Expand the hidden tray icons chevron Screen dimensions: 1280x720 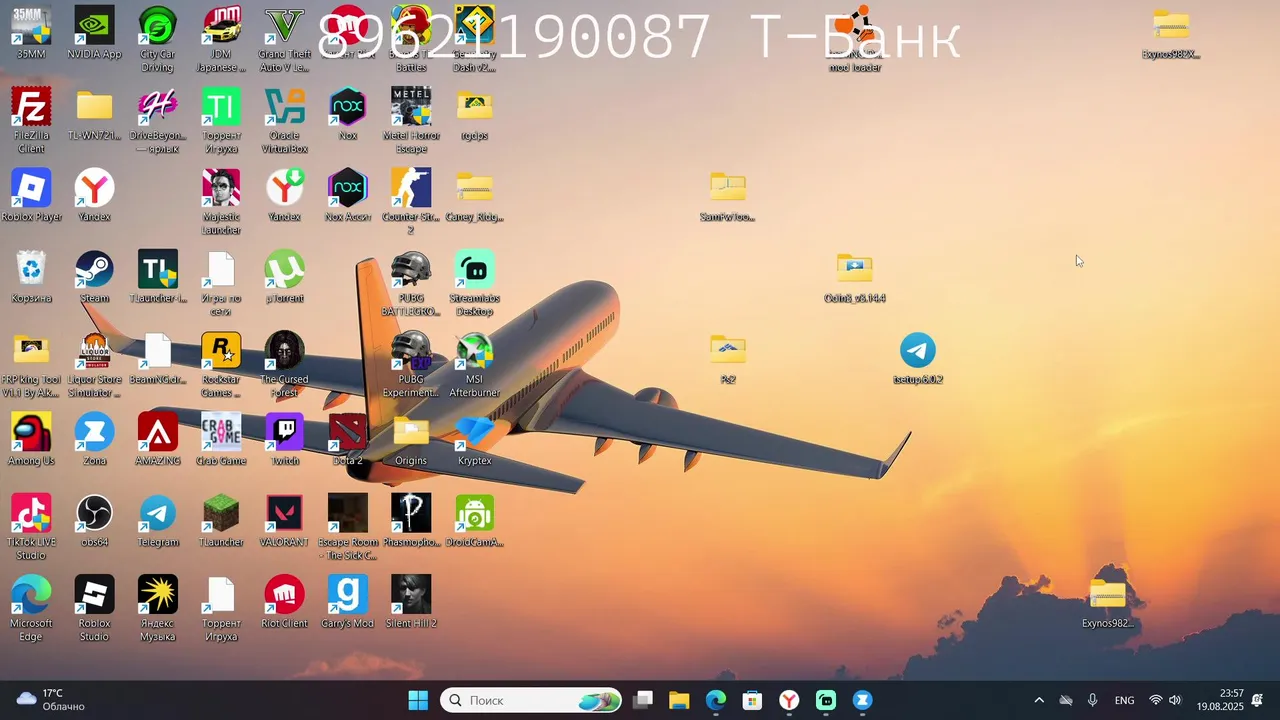click(x=1039, y=700)
